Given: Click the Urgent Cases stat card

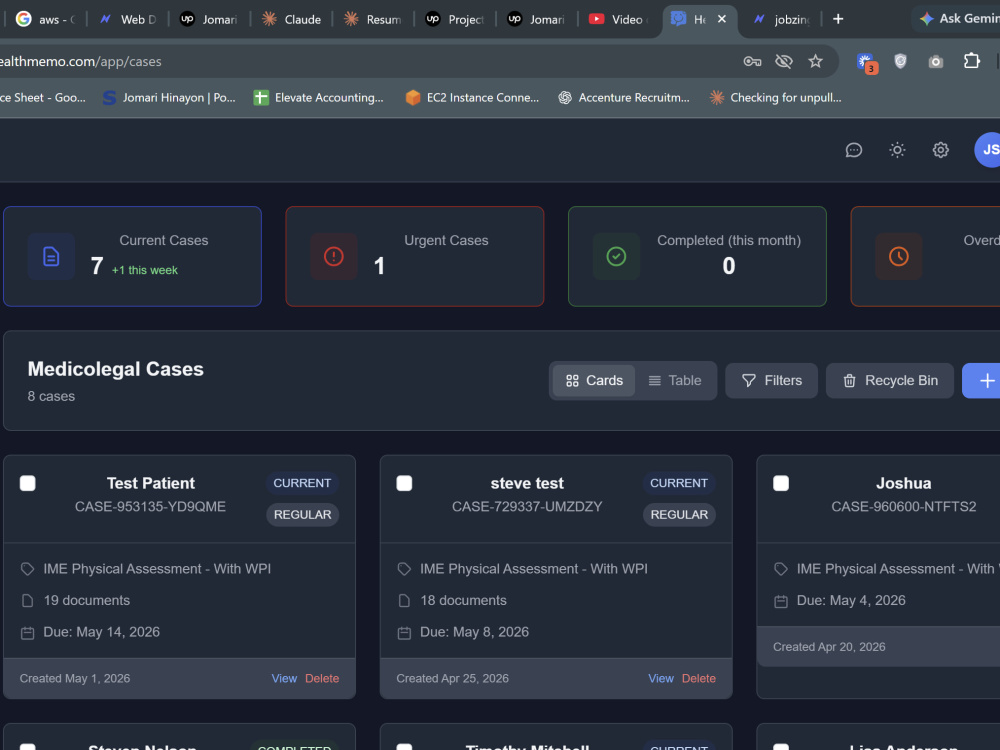Looking at the screenshot, I should [x=415, y=256].
